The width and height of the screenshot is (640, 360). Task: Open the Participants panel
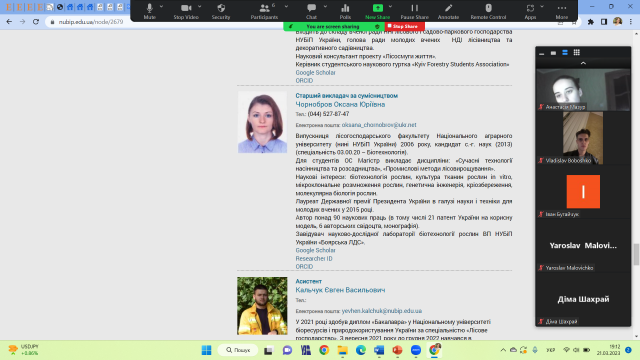click(x=264, y=11)
